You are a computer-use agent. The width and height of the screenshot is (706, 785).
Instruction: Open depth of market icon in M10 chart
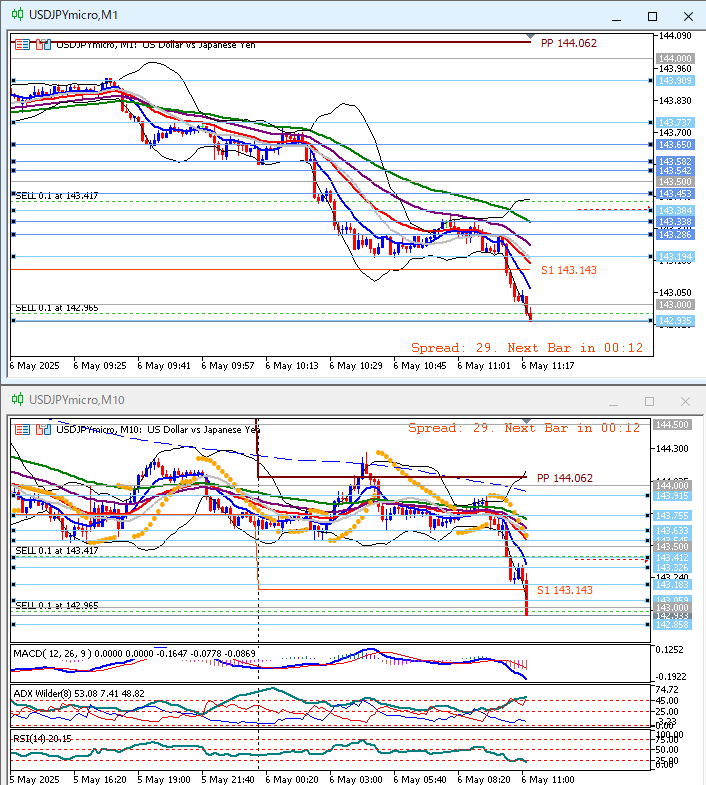click(44, 430)
